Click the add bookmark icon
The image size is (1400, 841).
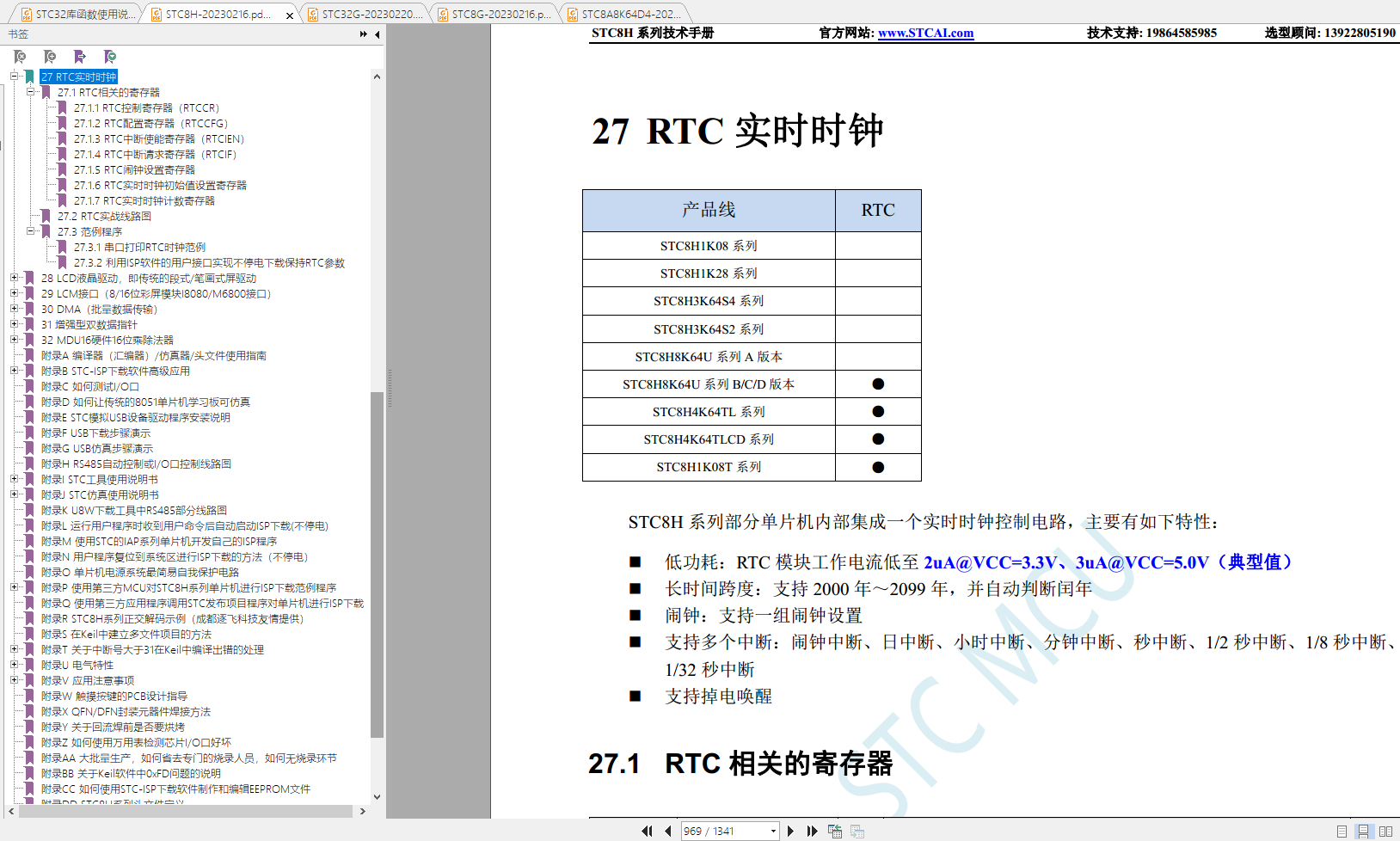[x=50, y=57]
